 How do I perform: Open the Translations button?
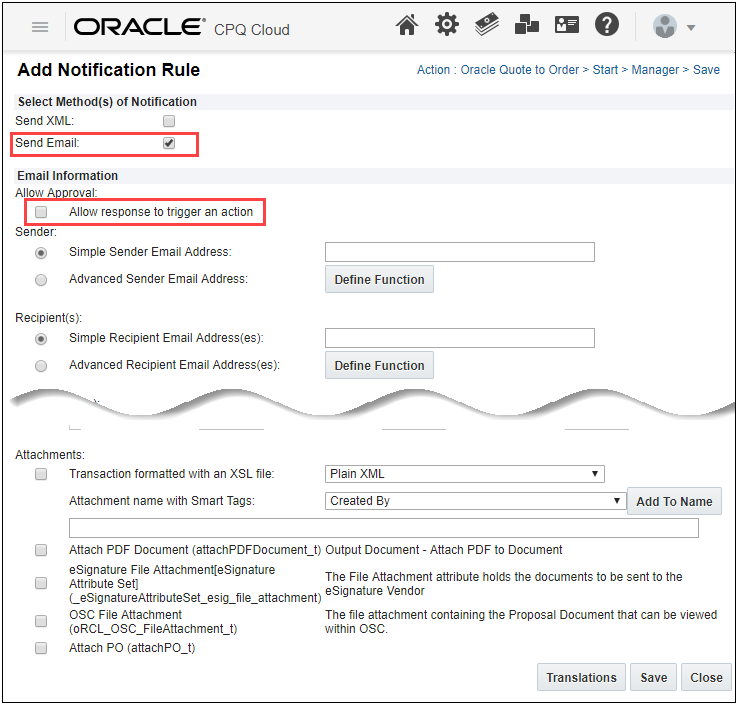point(581,677)
